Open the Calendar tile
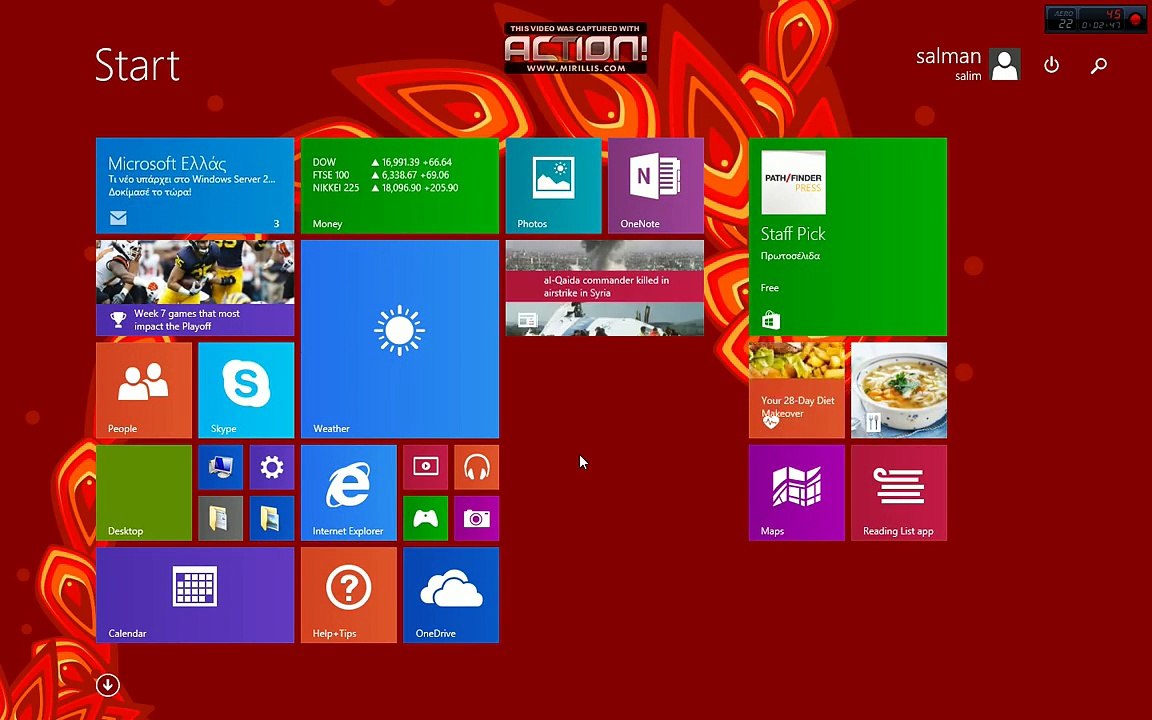This screenshot has width=1152, height=720. click(x=195, y=595)
